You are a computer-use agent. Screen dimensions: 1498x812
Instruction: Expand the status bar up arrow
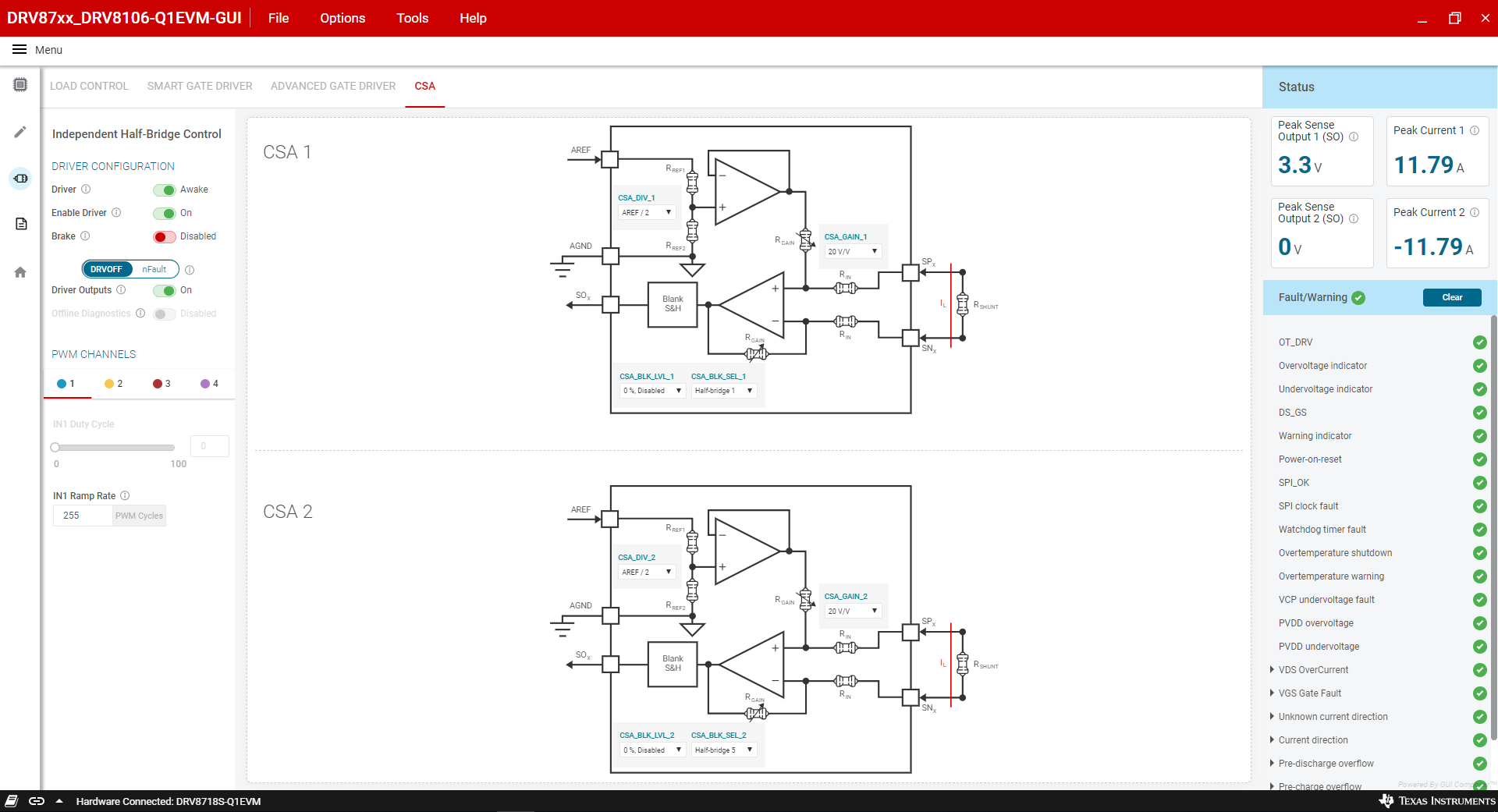click(x=59, y=801)
